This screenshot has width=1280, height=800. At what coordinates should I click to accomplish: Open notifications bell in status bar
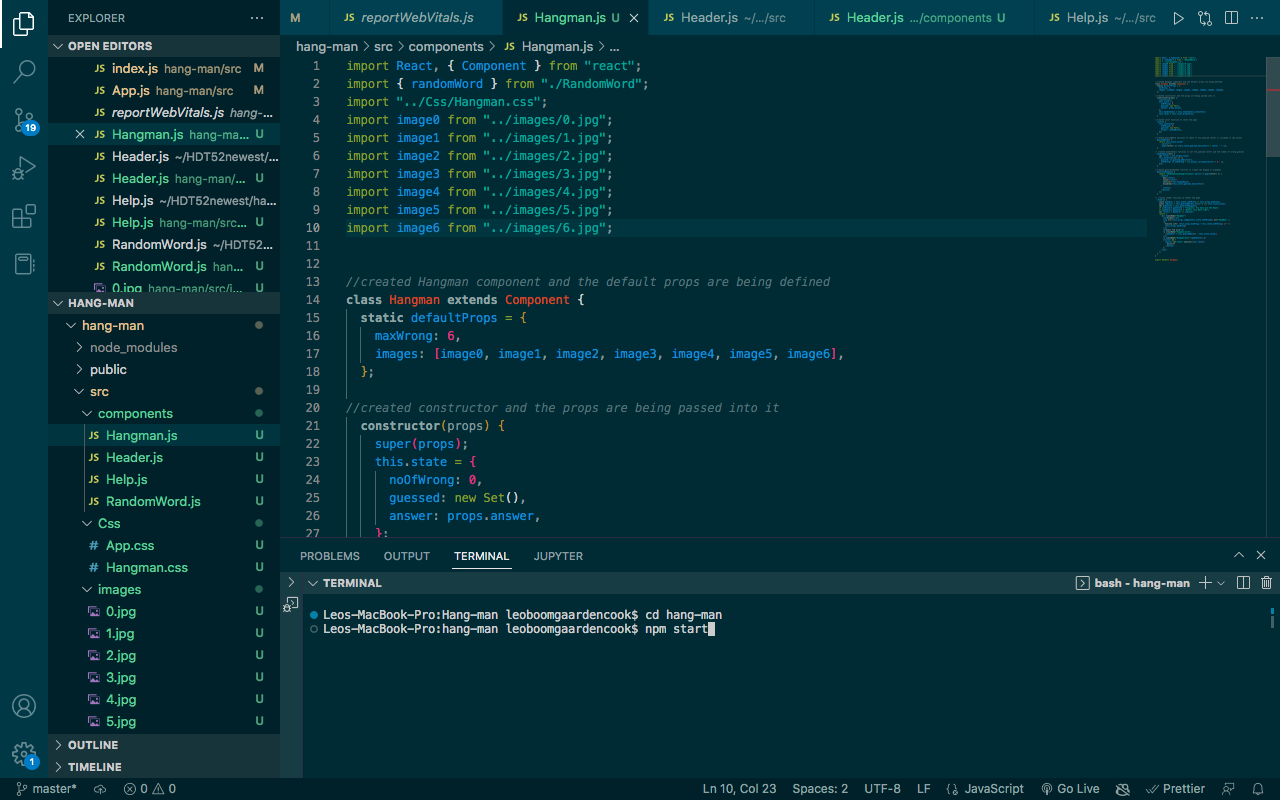click(x=1258, y=789)
